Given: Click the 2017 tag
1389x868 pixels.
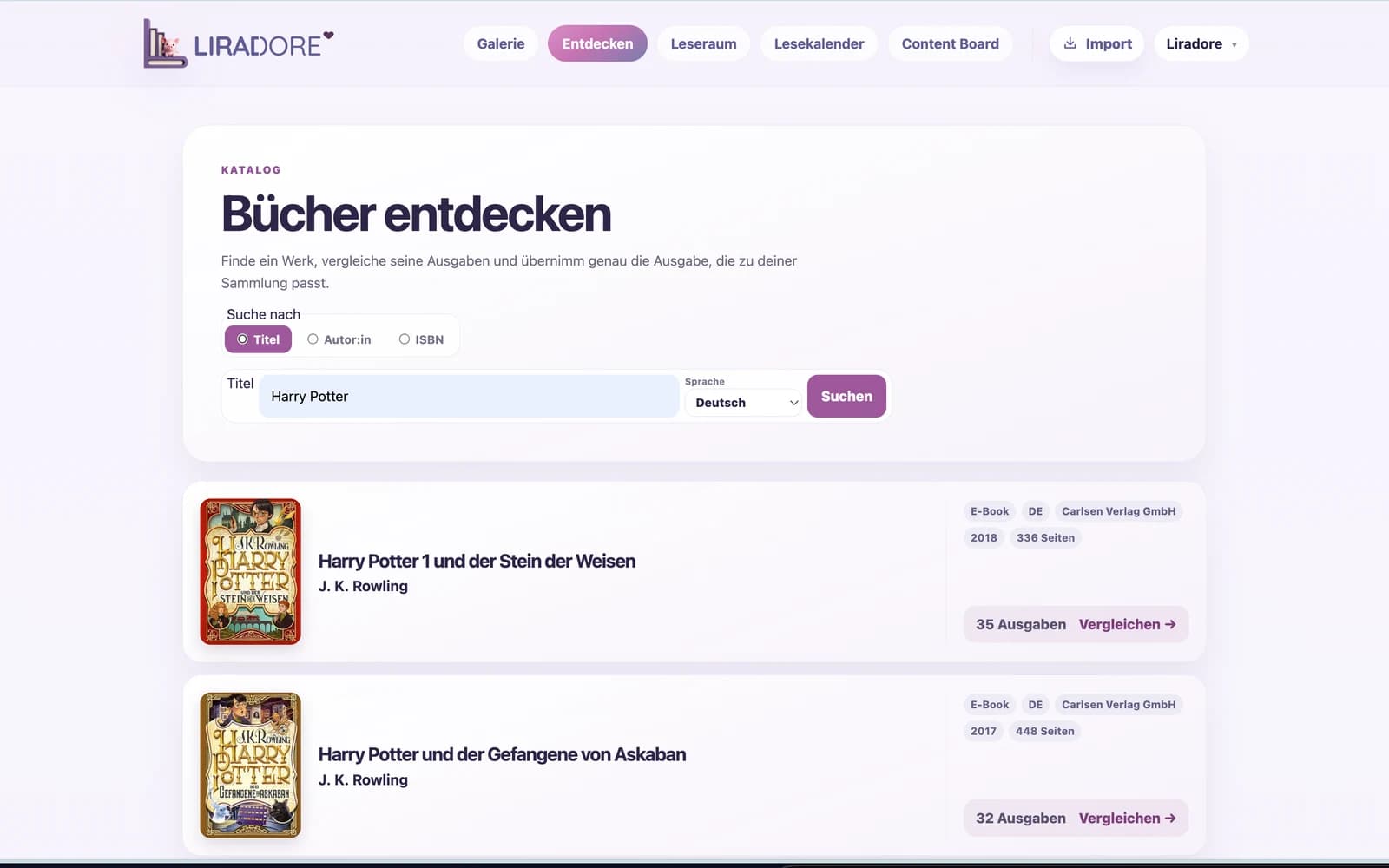Looking at the screenshot, I should pyautogui.click(x=984, y=731).
